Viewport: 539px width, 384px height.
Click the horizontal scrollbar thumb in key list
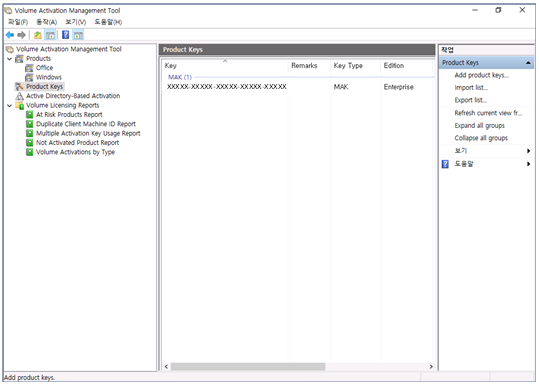pyautogui.click(x=248, y=366)
